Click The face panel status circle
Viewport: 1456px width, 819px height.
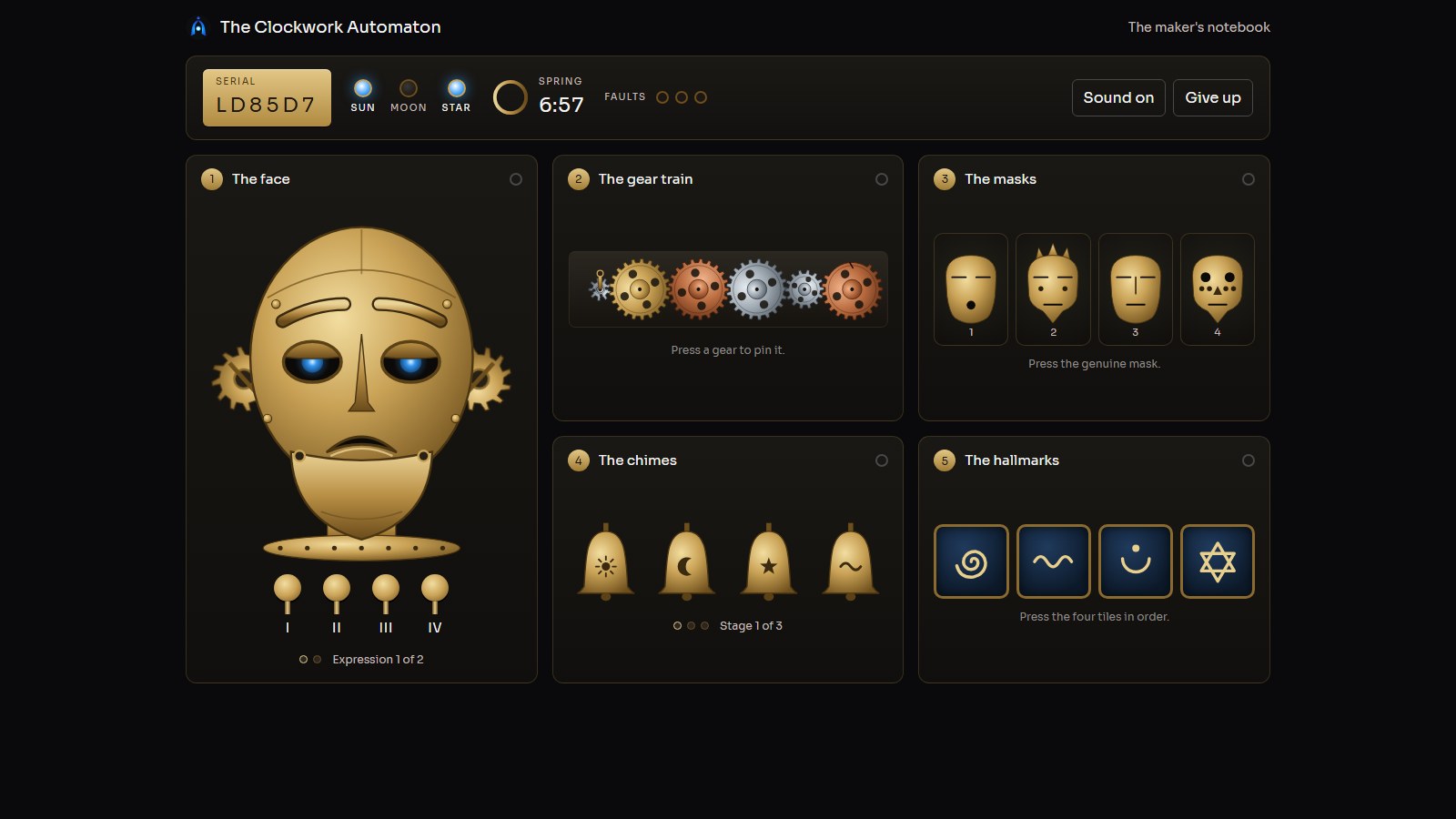[516, 179]
